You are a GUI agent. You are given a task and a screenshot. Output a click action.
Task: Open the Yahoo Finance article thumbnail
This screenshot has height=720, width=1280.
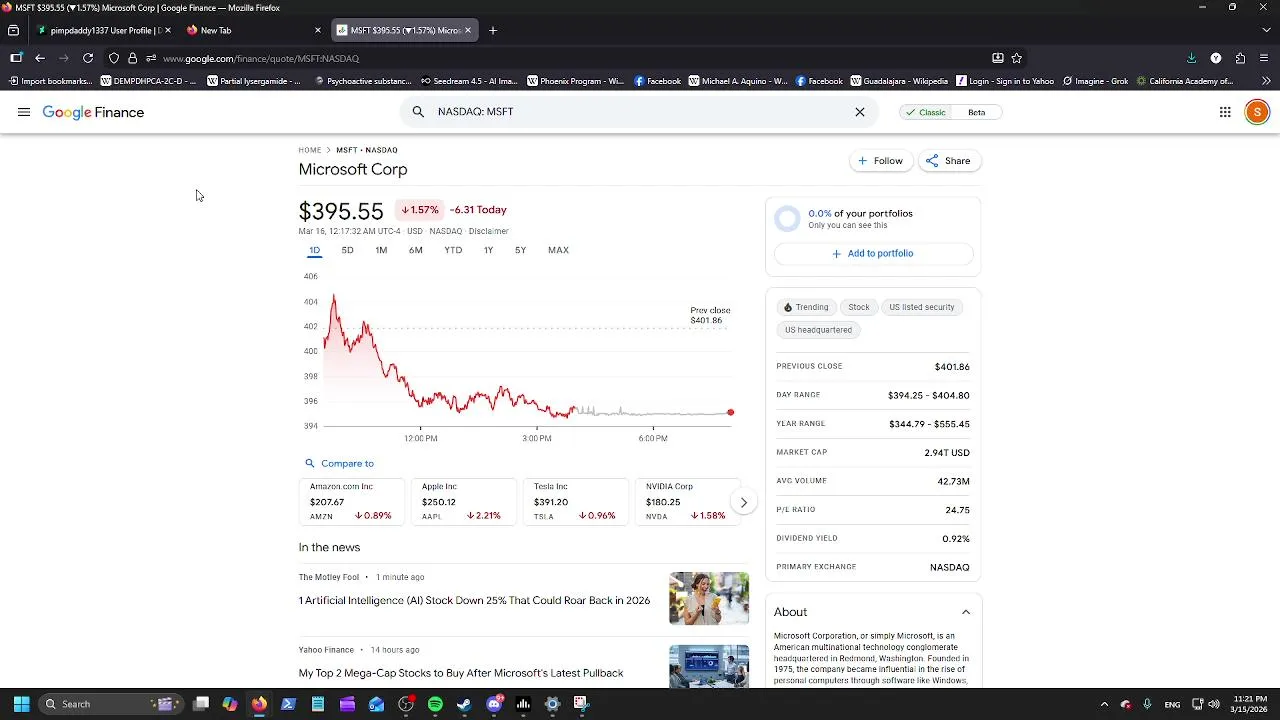(709, 666)
